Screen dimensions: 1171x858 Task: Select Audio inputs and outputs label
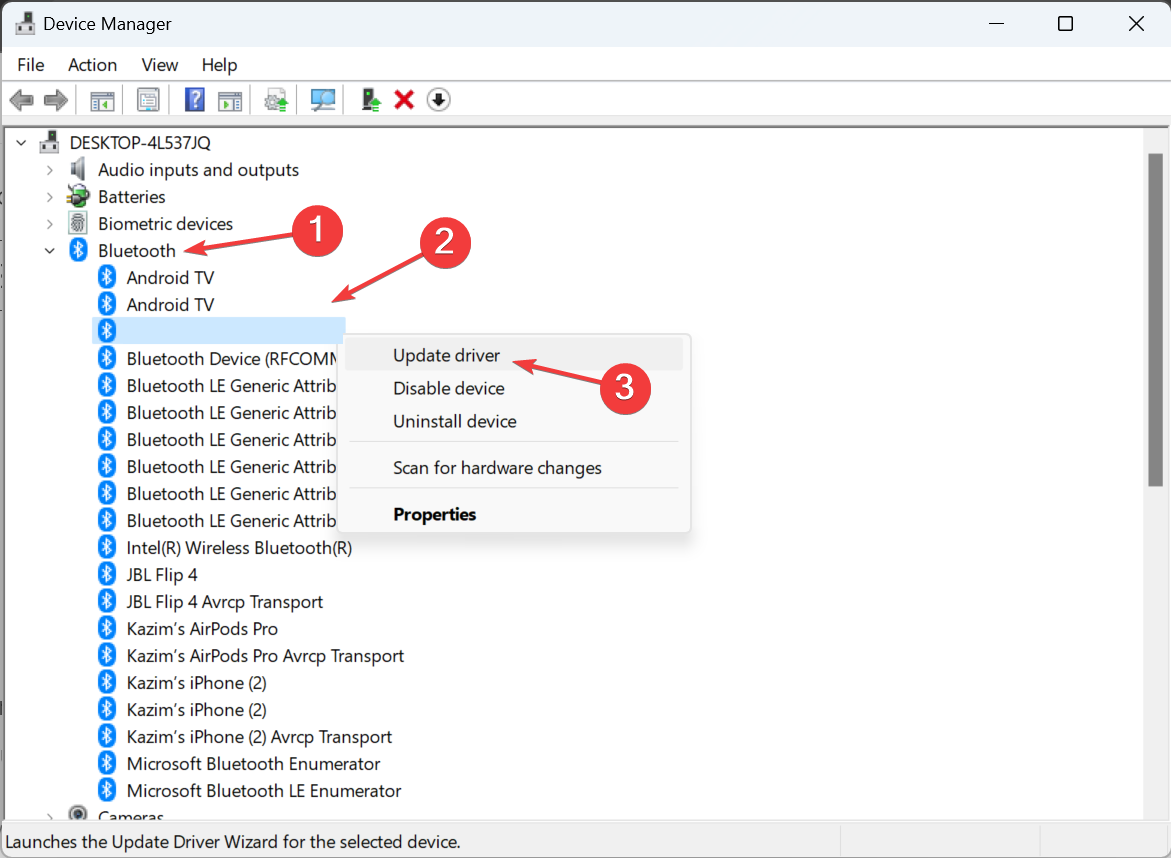click(x=198, y=170)
